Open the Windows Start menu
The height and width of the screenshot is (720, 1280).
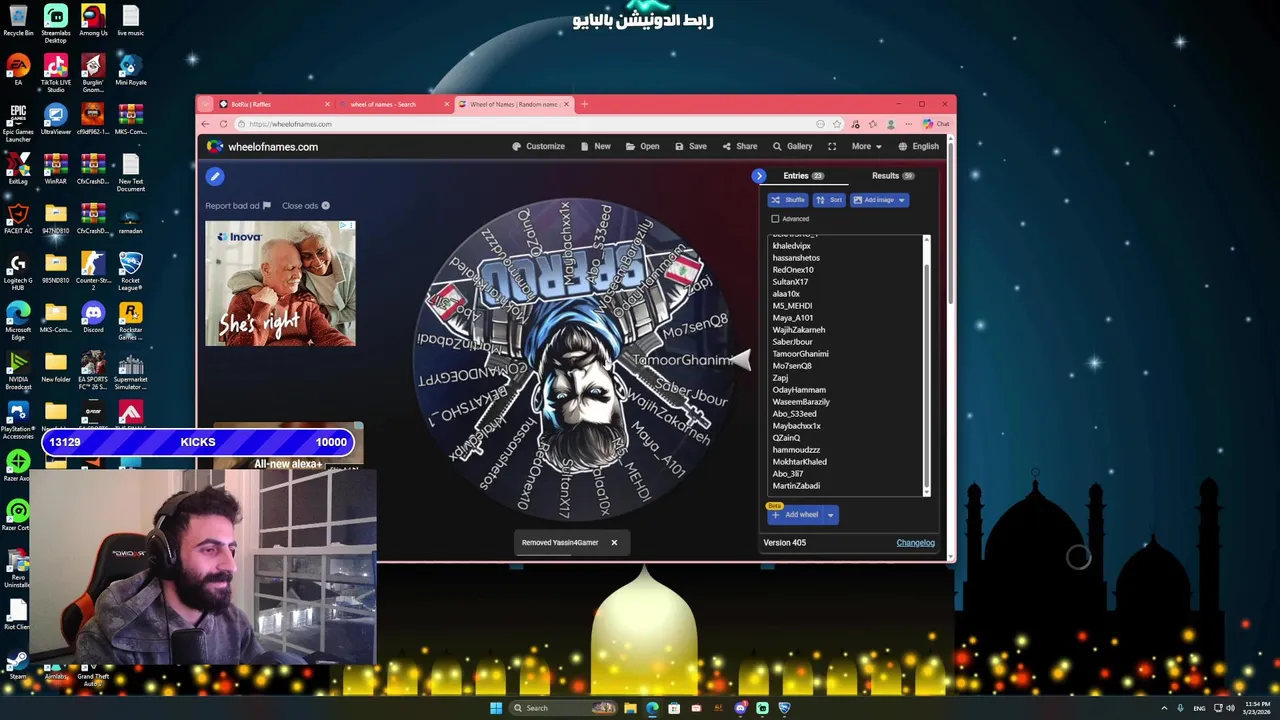pyautogui.click(x=496, y=708)
